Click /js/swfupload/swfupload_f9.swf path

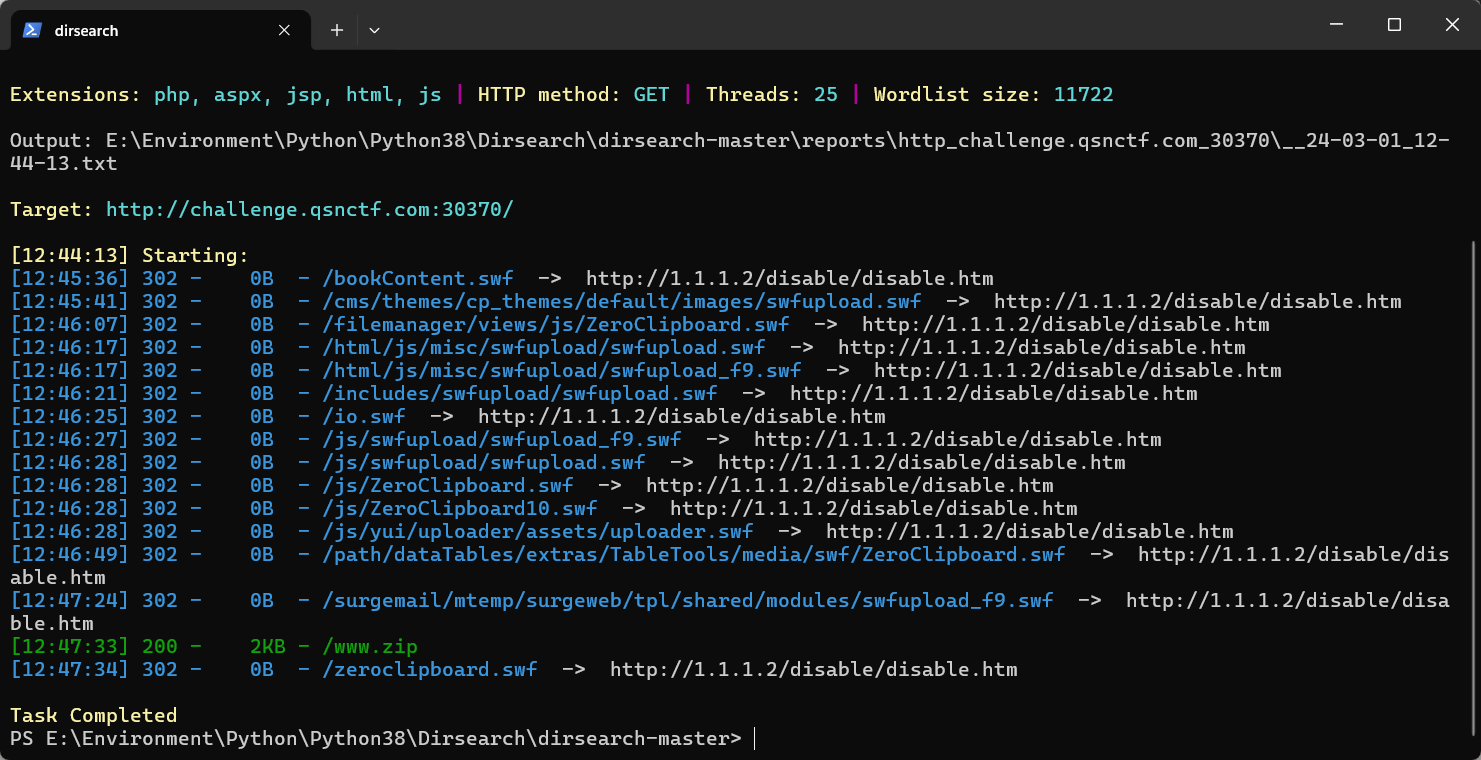pyautogui.click(x=502, y=439)
